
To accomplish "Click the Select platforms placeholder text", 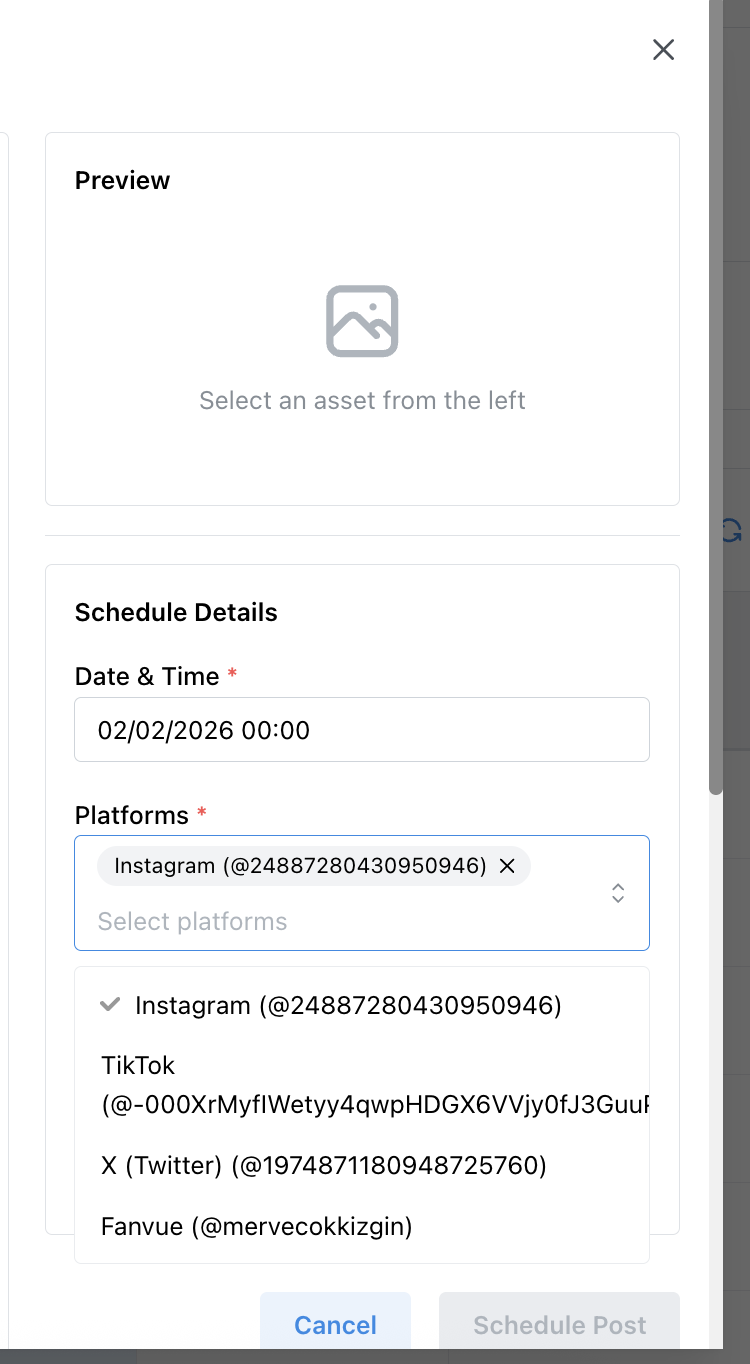I will point(192,921).
